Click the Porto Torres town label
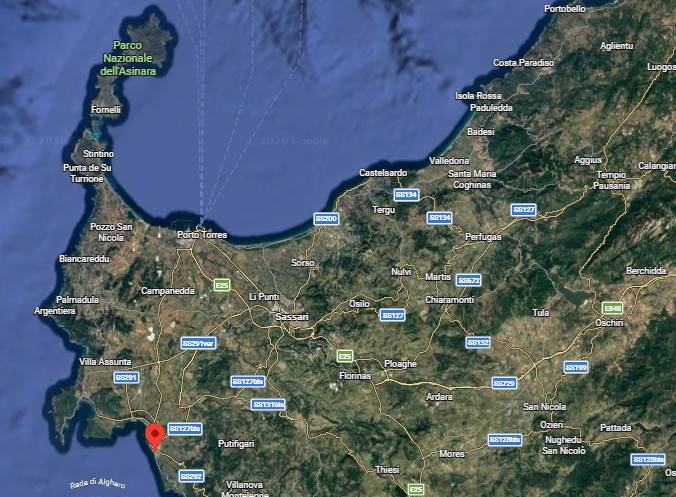676x497 pixels. pyautogui.click(x=202, y=235)
